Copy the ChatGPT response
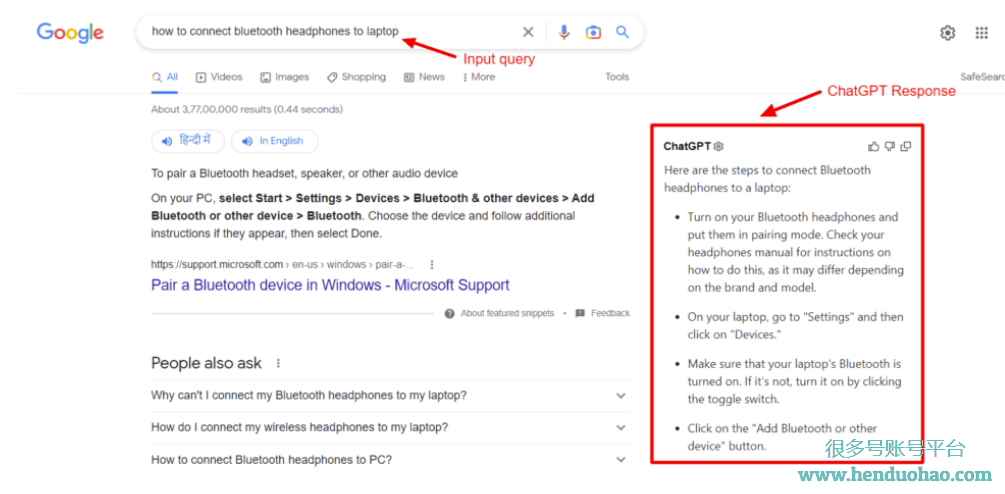The height and width of the screenshot is (494, 1005). tap(906, 147)
